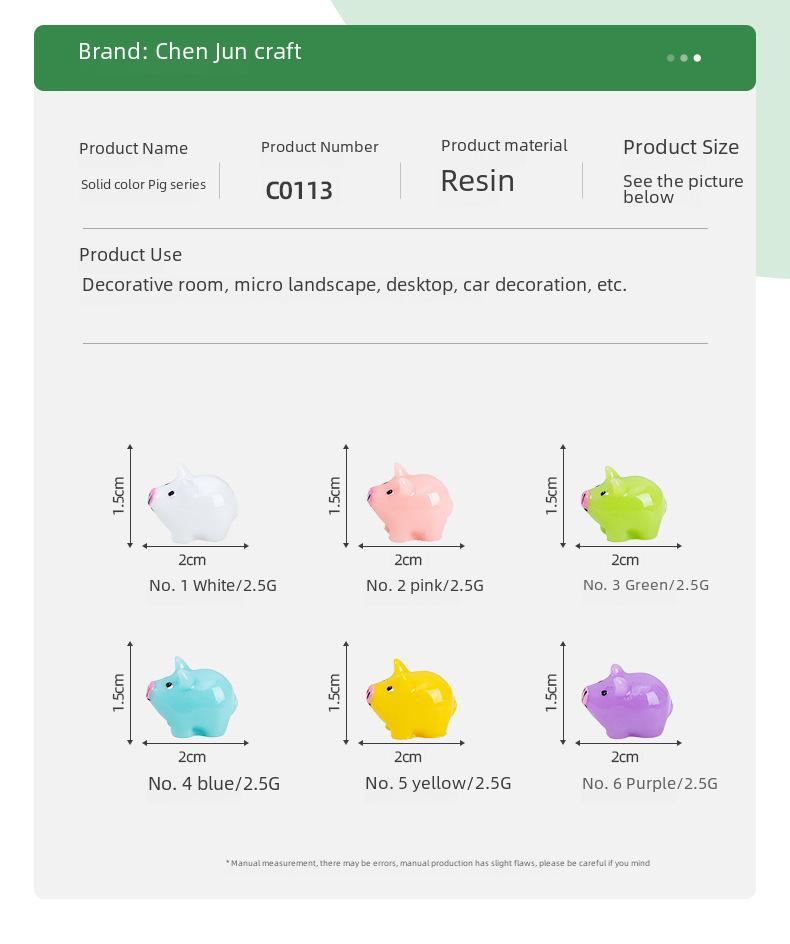Select the No. 4 blue/2.5G label

tap(214, 783)
